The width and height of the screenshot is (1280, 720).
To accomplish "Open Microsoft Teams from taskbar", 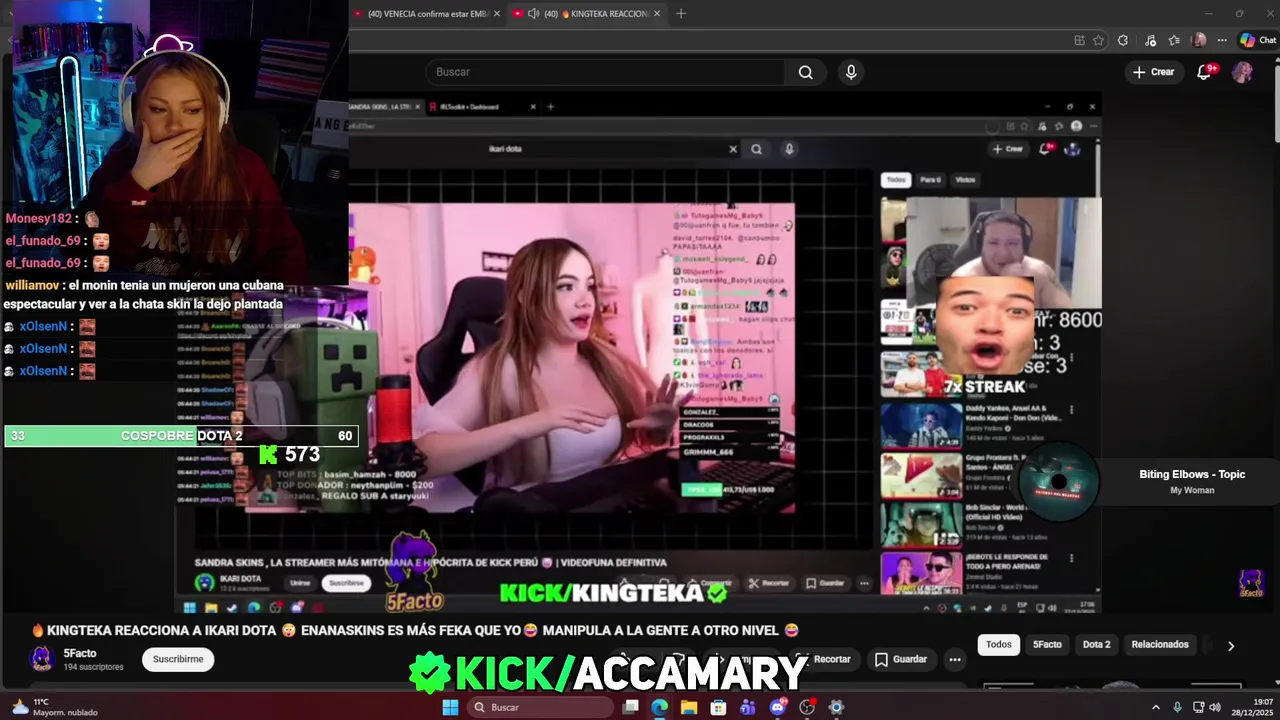I will pos(748,707).
